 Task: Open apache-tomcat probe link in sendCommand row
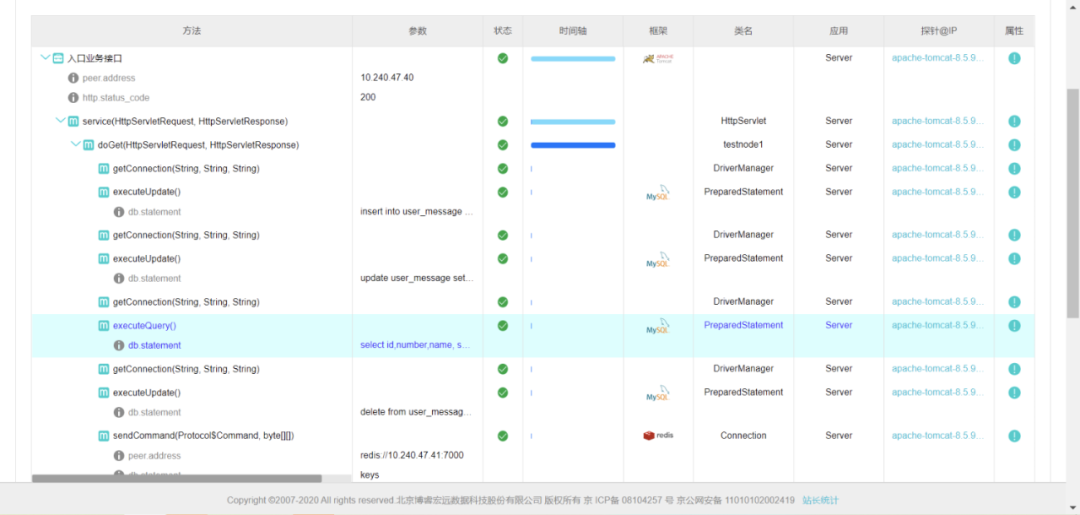tap(937, 435)
